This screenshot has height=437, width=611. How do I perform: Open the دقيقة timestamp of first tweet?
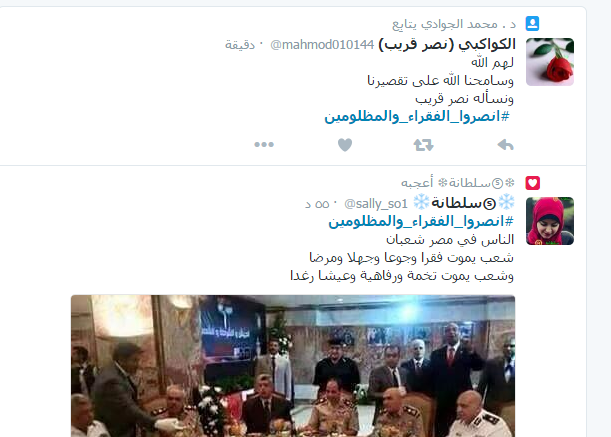[x=240, y=45]
